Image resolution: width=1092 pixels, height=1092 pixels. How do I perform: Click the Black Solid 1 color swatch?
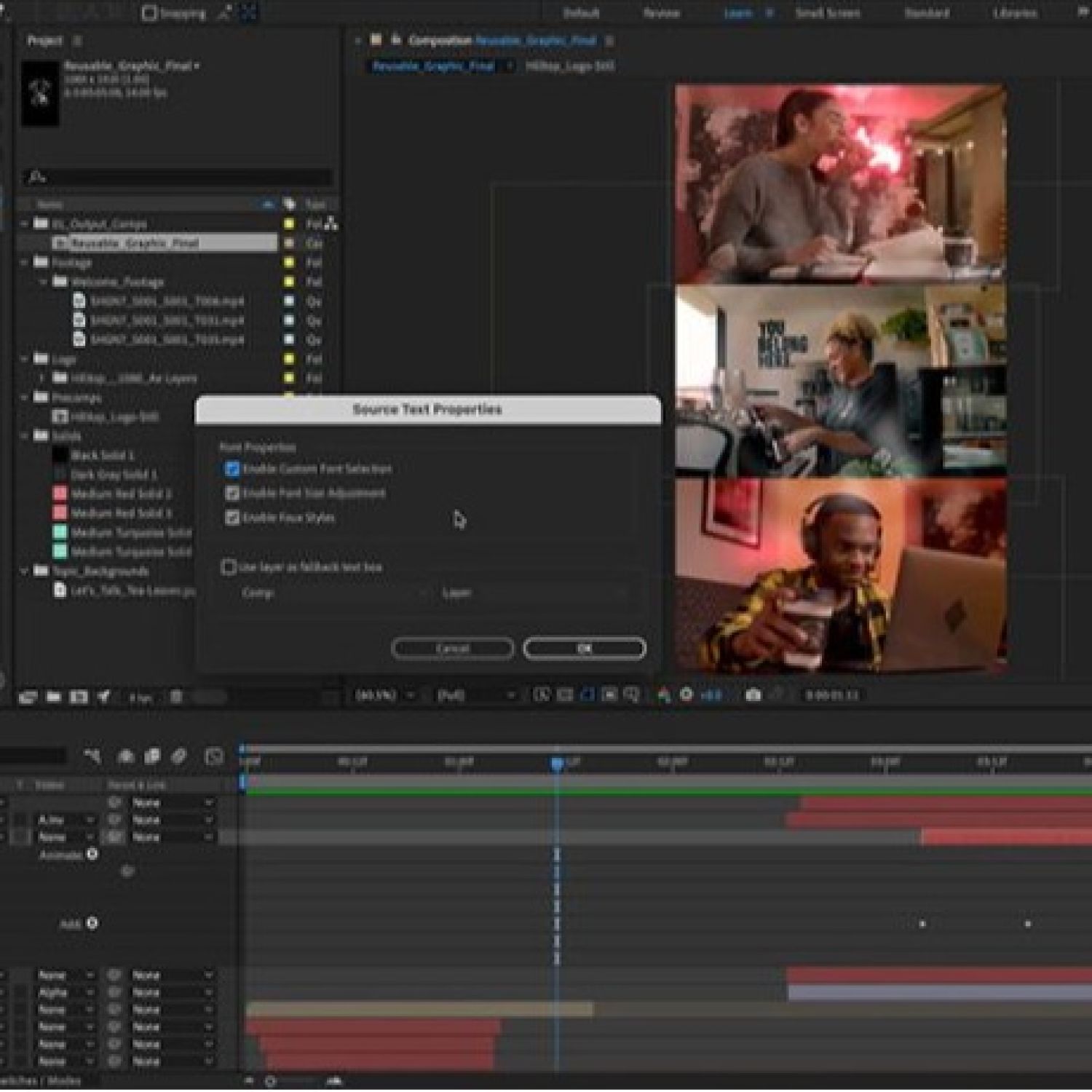point(60,455)
